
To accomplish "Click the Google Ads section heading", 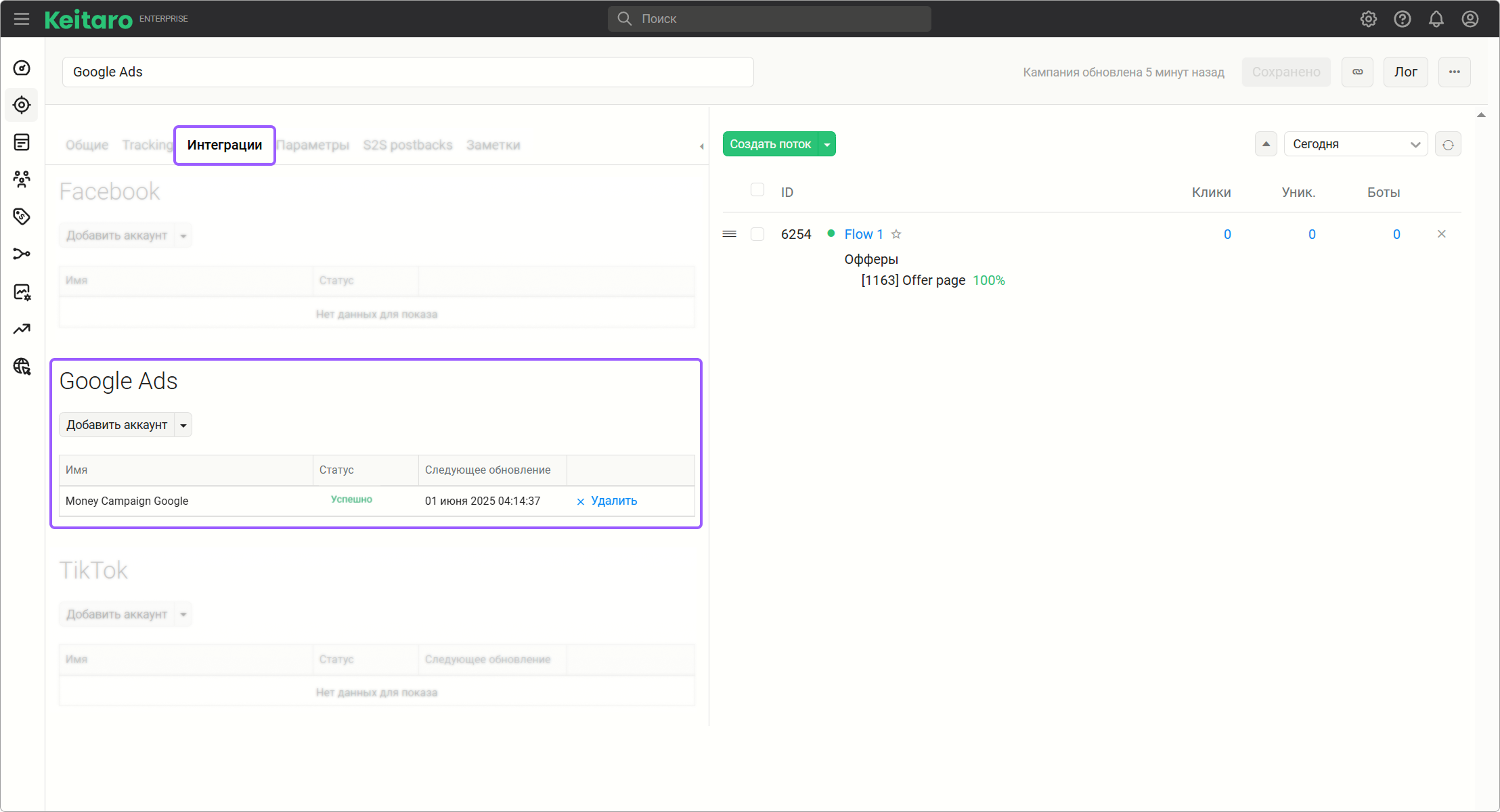I will pyautogui.click(x=118, y=381).
